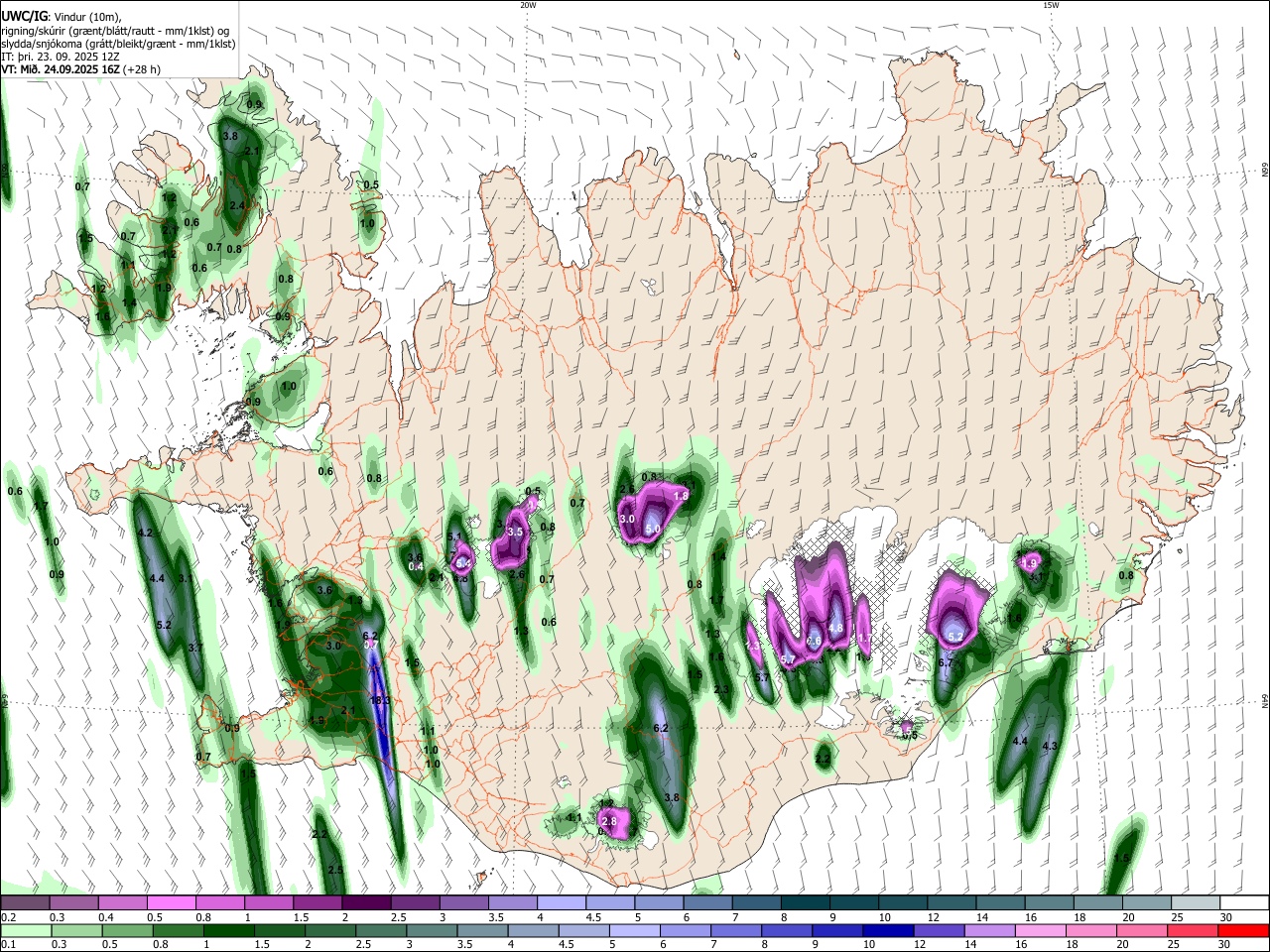Select the bright pink snow swatch labeled 0.5

(171, 903)
